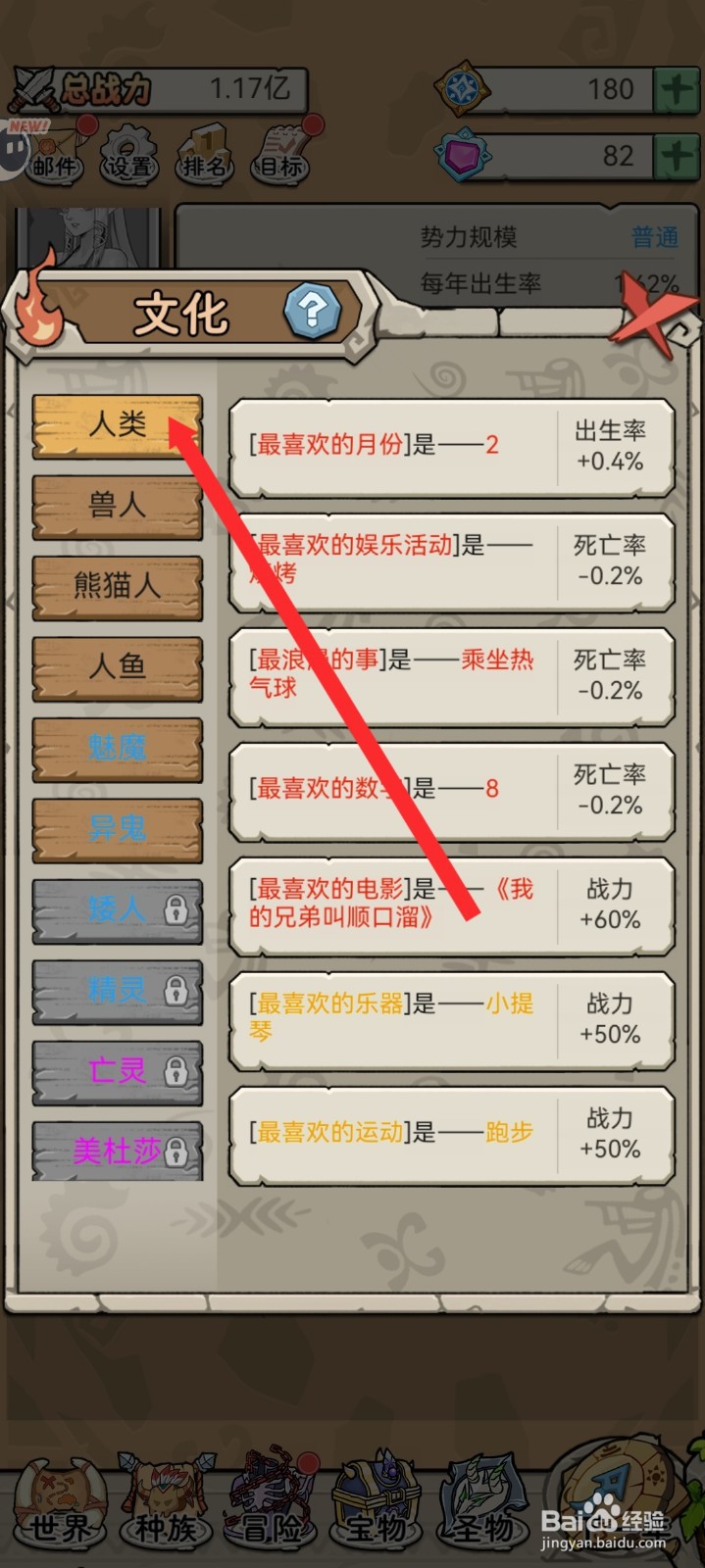Tap the locked 美杜莎 race tab
The width and height of the screenshot is (705, 1568).
click(x=118, y=1151)
